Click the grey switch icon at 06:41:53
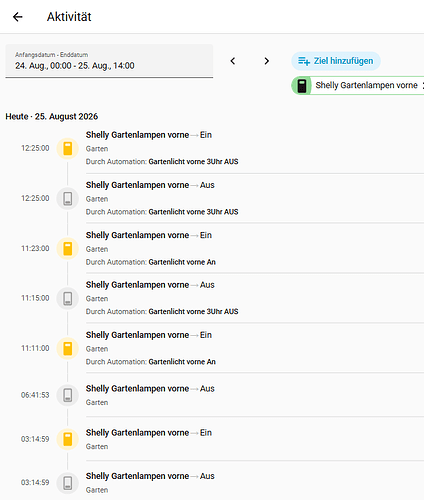Image resolution: width=424 pixels, height=500 pixels. point(68,395)
